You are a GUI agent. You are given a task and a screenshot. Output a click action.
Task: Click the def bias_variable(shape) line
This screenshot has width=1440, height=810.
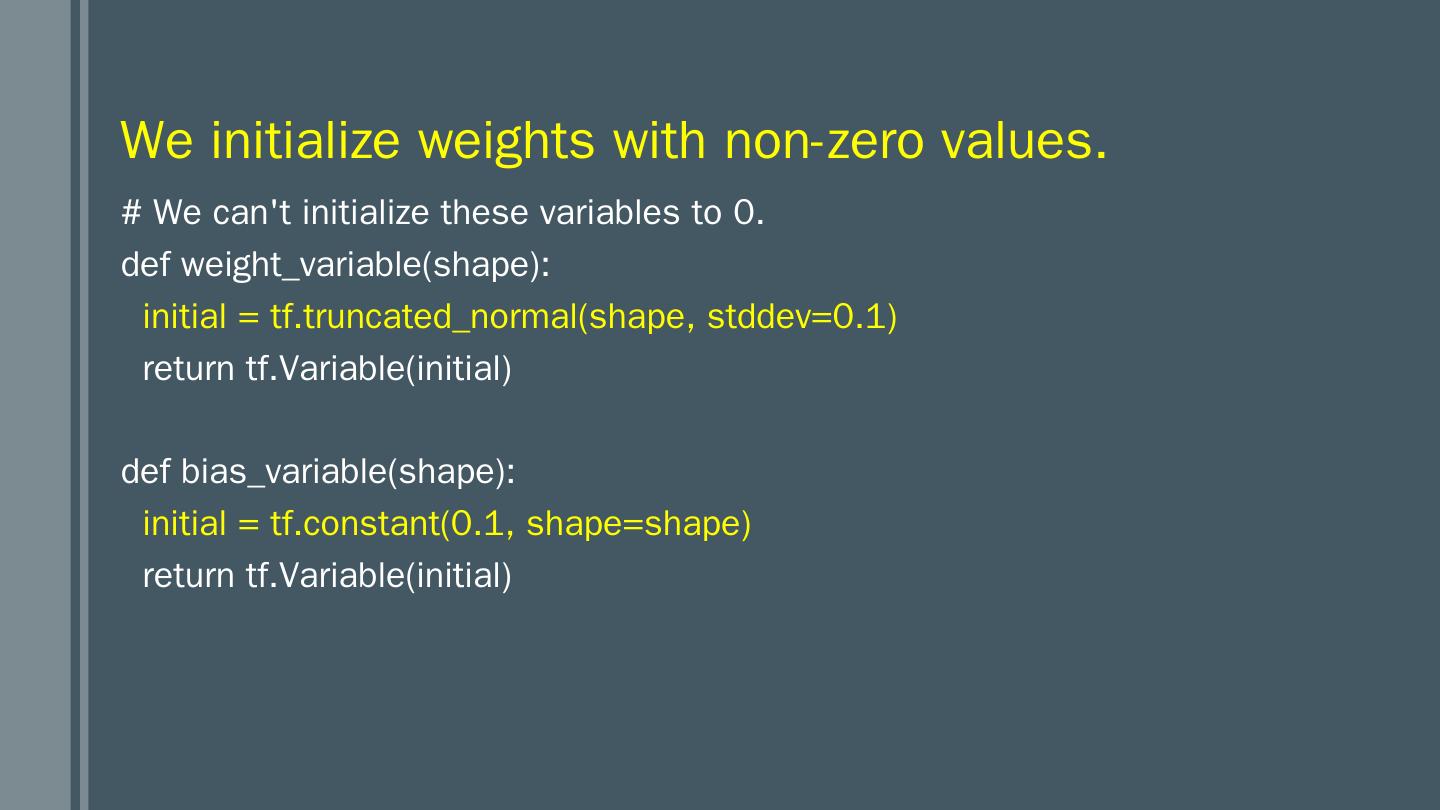pos(318,471)
